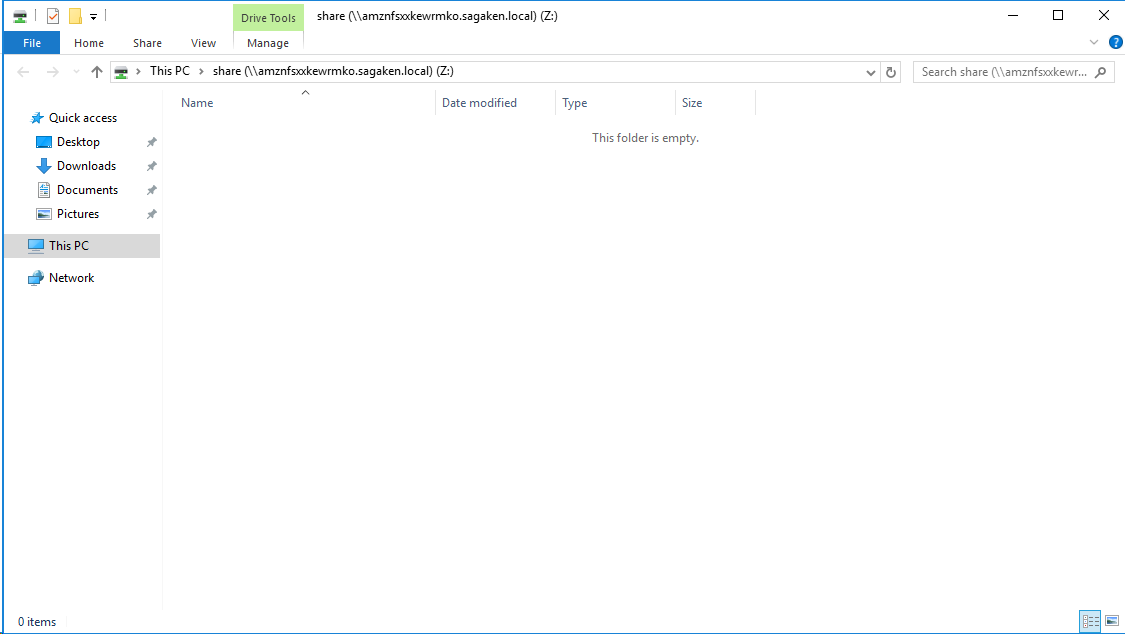
Task: Click the share (Z:) breadcrumb in address bar
Action: tap(333, 71)
